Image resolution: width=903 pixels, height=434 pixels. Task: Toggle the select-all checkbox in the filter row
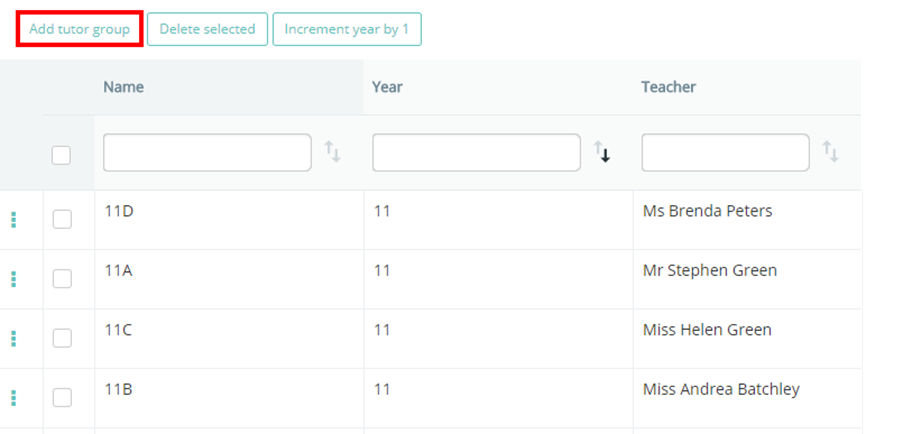coord(61,155)
